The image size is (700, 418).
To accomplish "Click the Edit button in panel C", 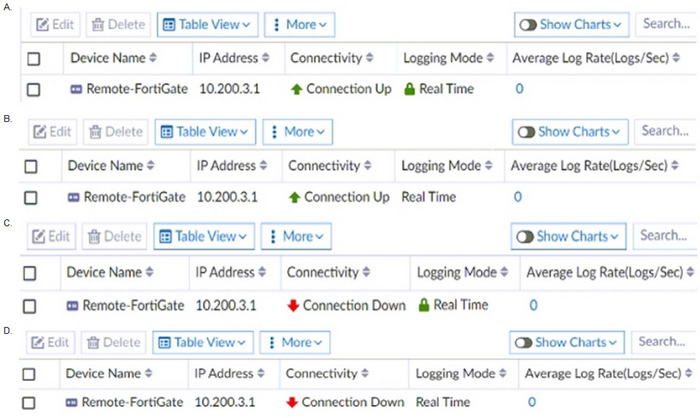I will coord(51,236).
